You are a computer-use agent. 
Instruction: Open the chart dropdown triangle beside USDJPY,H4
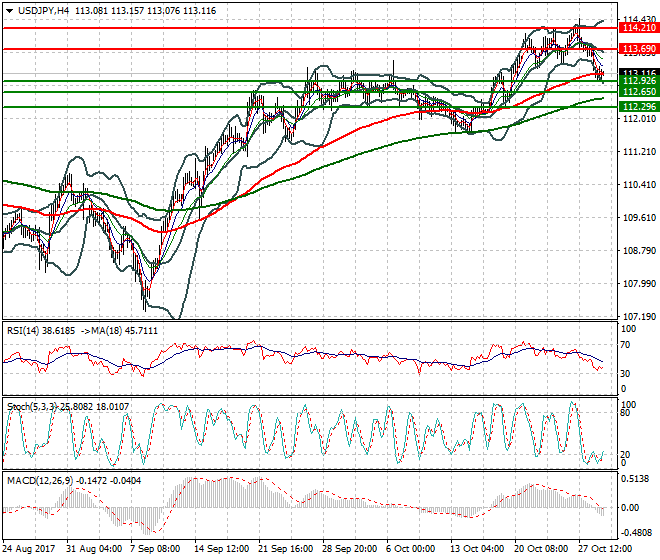(10, 11)
